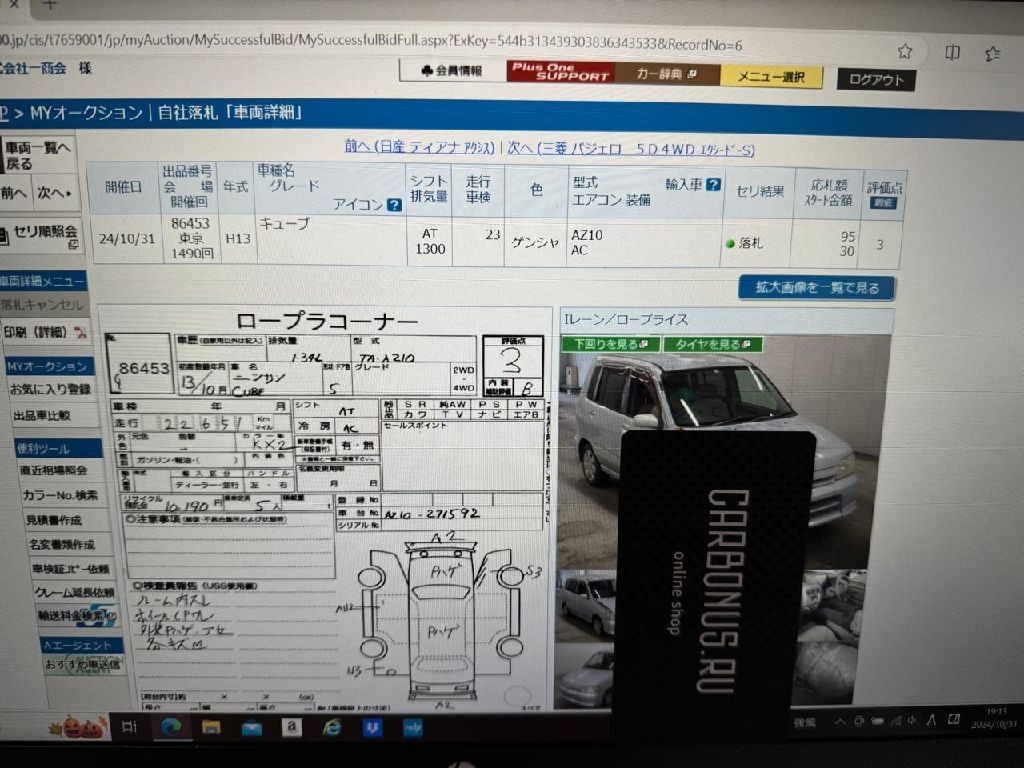Click おすすめ車送信 in the sidebar
Viewport: 1024px width, 768px height.
(82, 665)
